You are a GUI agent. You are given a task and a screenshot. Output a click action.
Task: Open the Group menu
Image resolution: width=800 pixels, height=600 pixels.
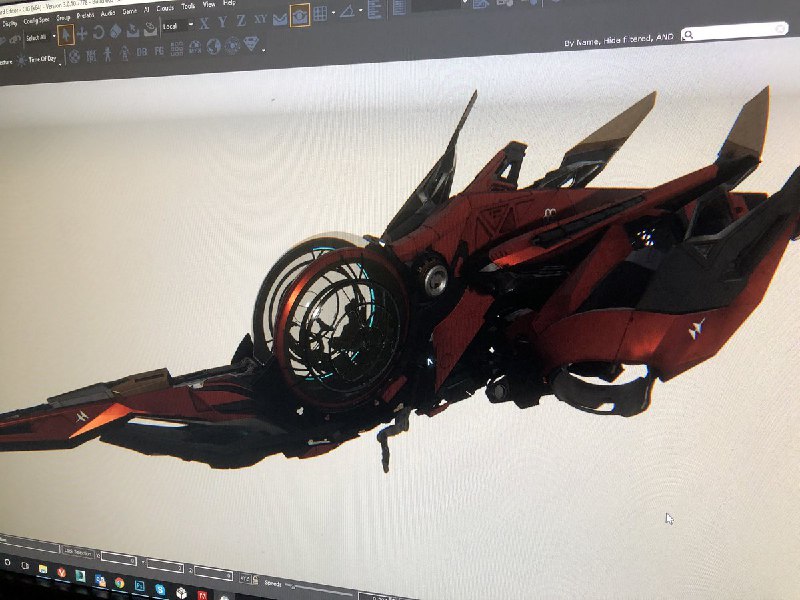63,17
